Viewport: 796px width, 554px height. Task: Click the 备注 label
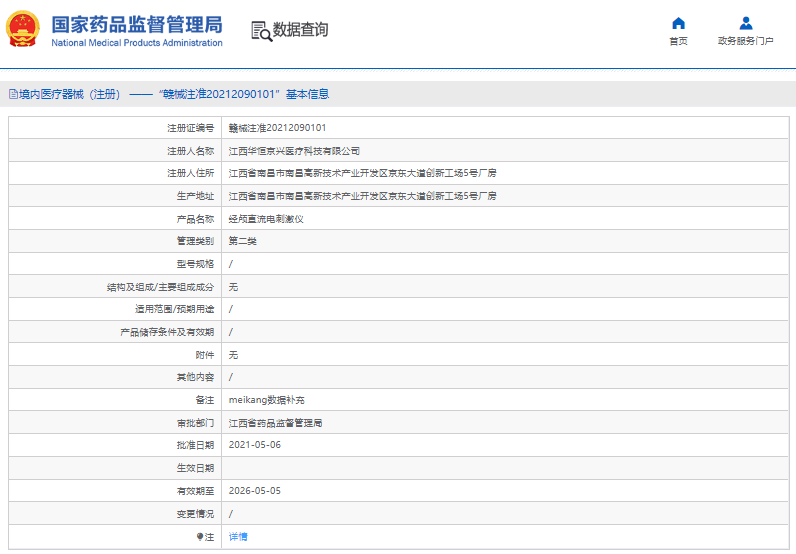click(205, 400)
